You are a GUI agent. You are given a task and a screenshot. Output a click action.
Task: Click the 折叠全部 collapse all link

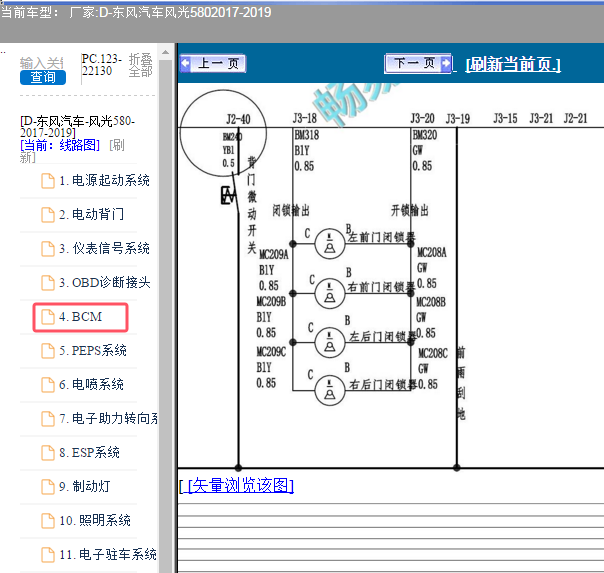141,65
